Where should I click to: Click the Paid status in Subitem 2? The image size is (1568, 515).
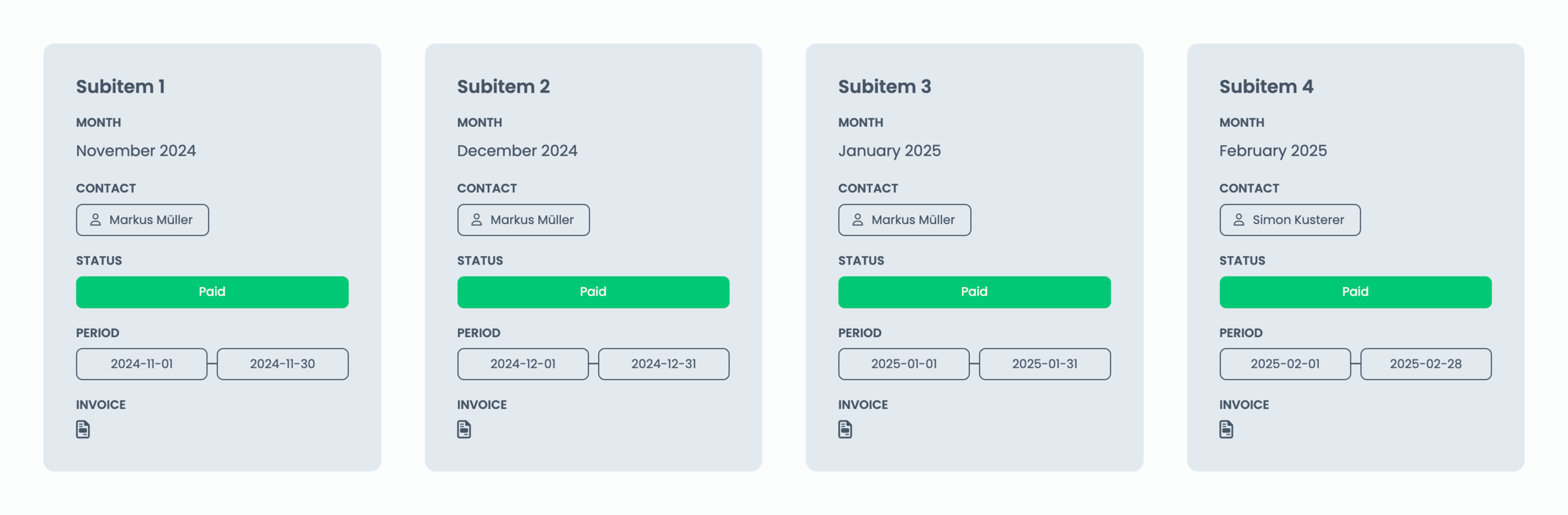coord(593,292)
